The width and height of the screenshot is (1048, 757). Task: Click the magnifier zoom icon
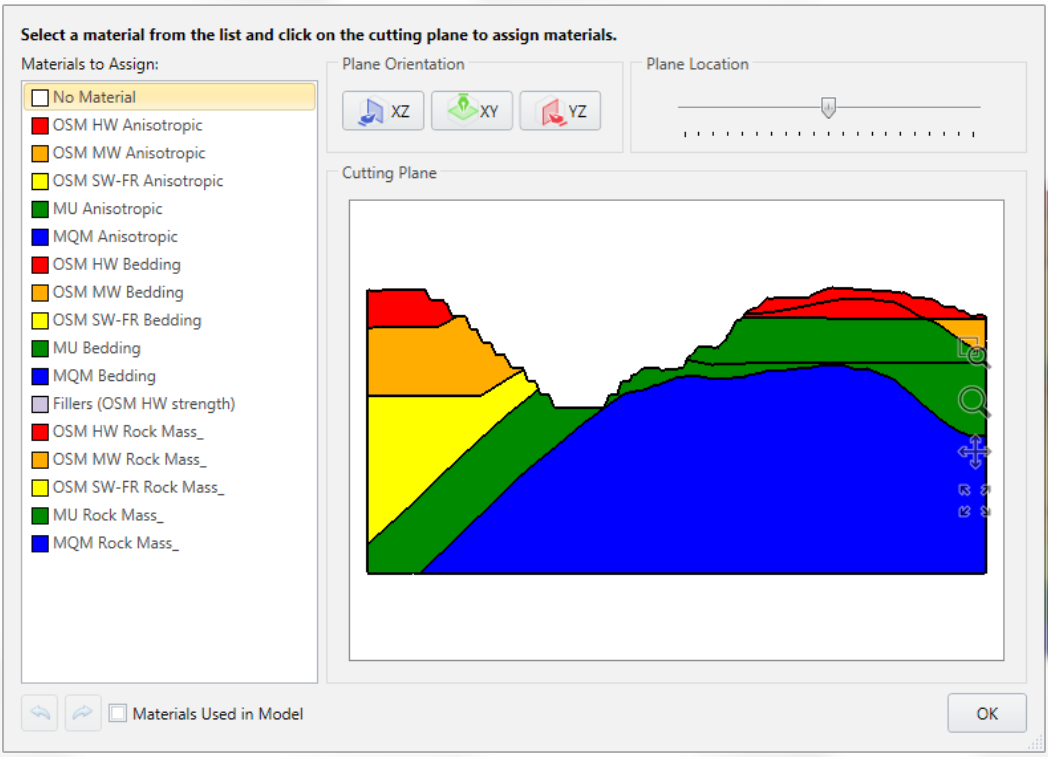[974, 402]
